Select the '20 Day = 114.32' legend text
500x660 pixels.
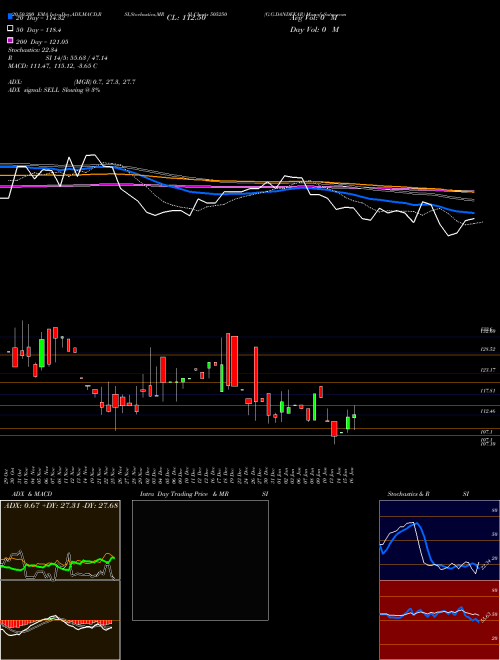(39, 18)
